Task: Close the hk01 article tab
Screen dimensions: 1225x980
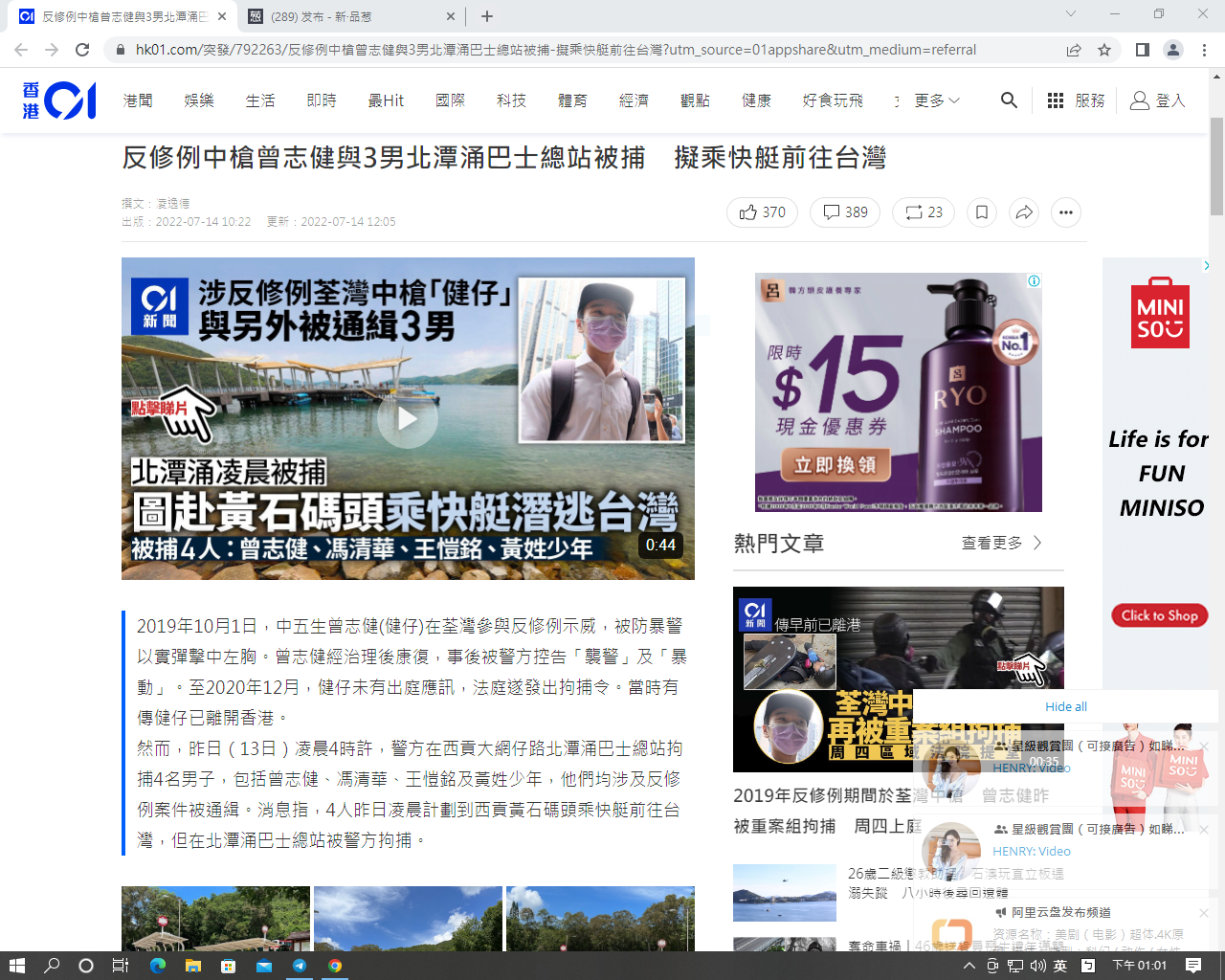Action: pyautogui.click(x=222, y=16)
